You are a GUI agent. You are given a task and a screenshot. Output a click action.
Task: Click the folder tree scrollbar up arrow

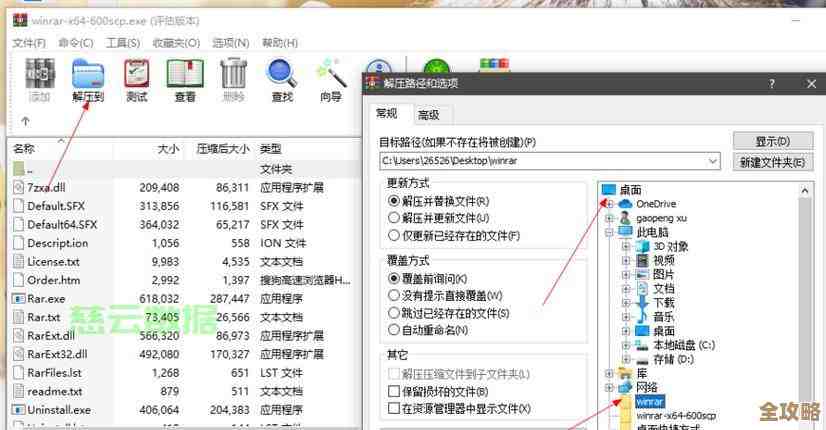[804, 191]
